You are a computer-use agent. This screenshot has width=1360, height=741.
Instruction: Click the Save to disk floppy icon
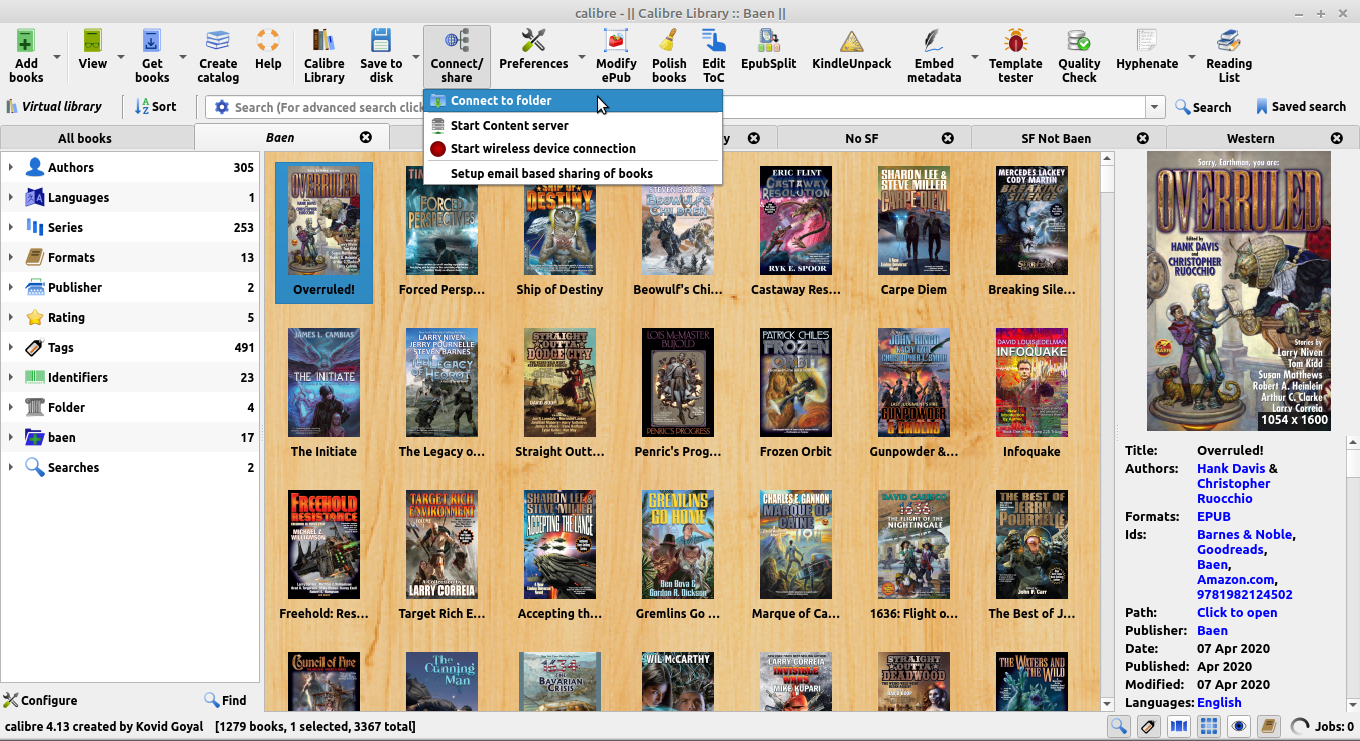click(x=381, y=41)
